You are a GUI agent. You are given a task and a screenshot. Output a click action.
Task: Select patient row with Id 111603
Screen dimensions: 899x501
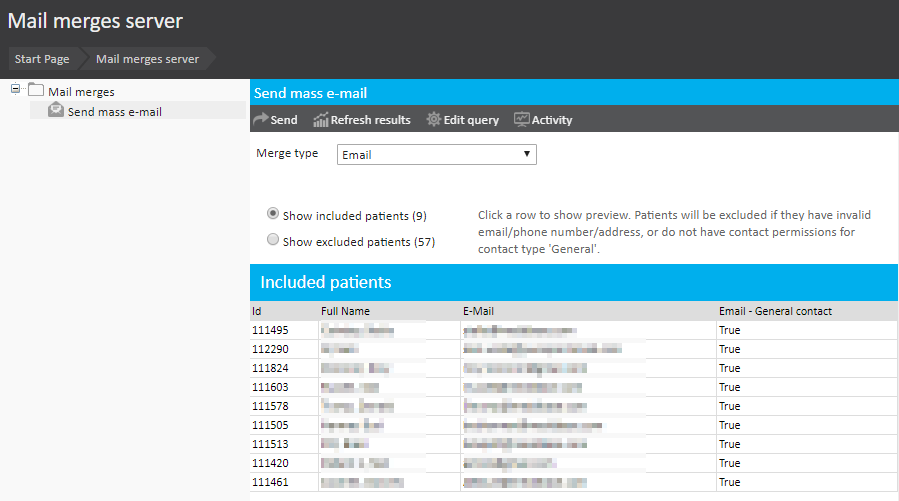[x=270, y=387]
